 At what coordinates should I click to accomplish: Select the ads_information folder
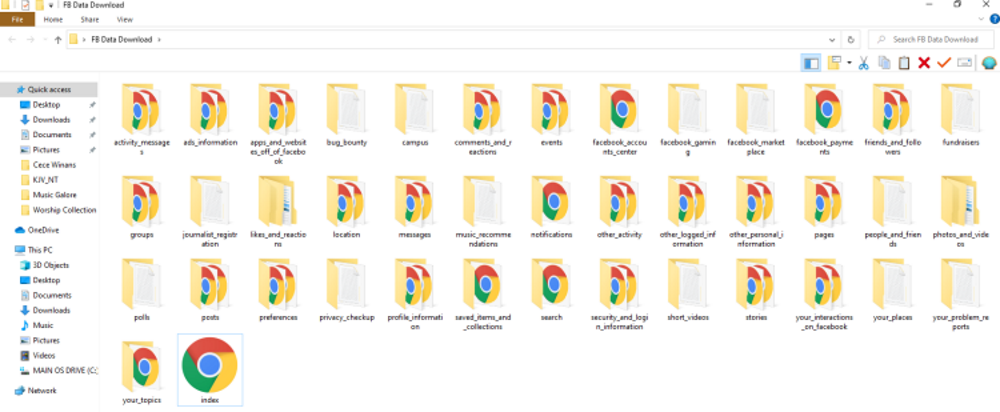click(210, 115)
